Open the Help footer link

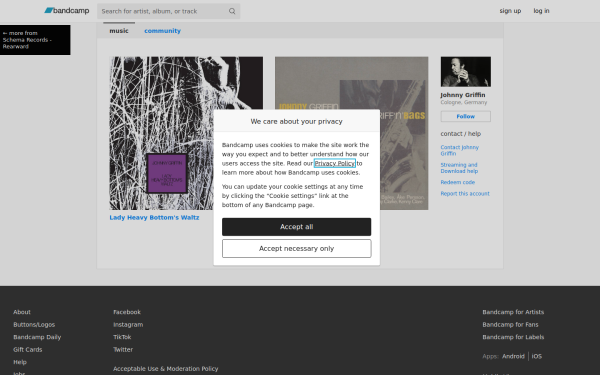(20, 362)
